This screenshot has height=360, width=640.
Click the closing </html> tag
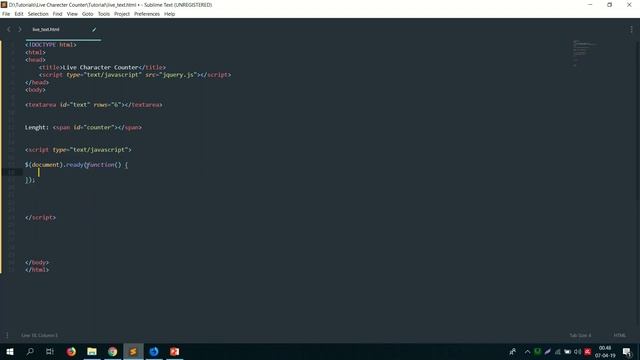click(x=37, y=270)
